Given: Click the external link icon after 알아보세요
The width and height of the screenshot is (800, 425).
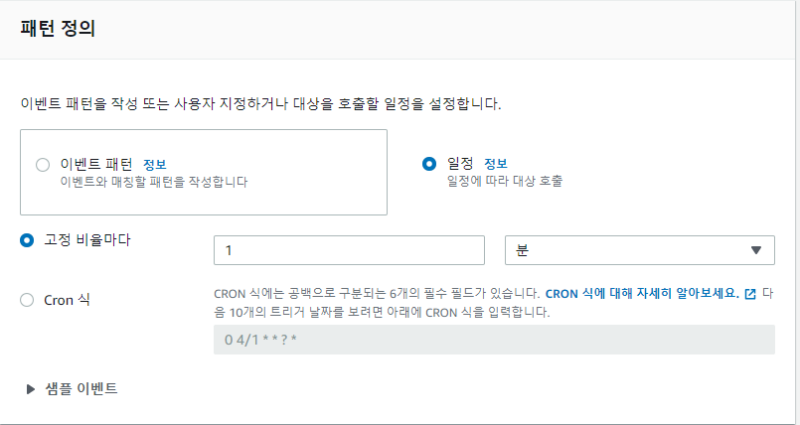Looking at the screenshot, I should tap(750, 295).
